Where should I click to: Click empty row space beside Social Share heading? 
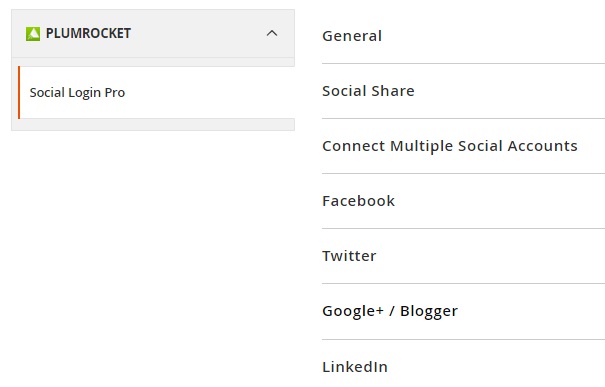(x=510, y=91)
